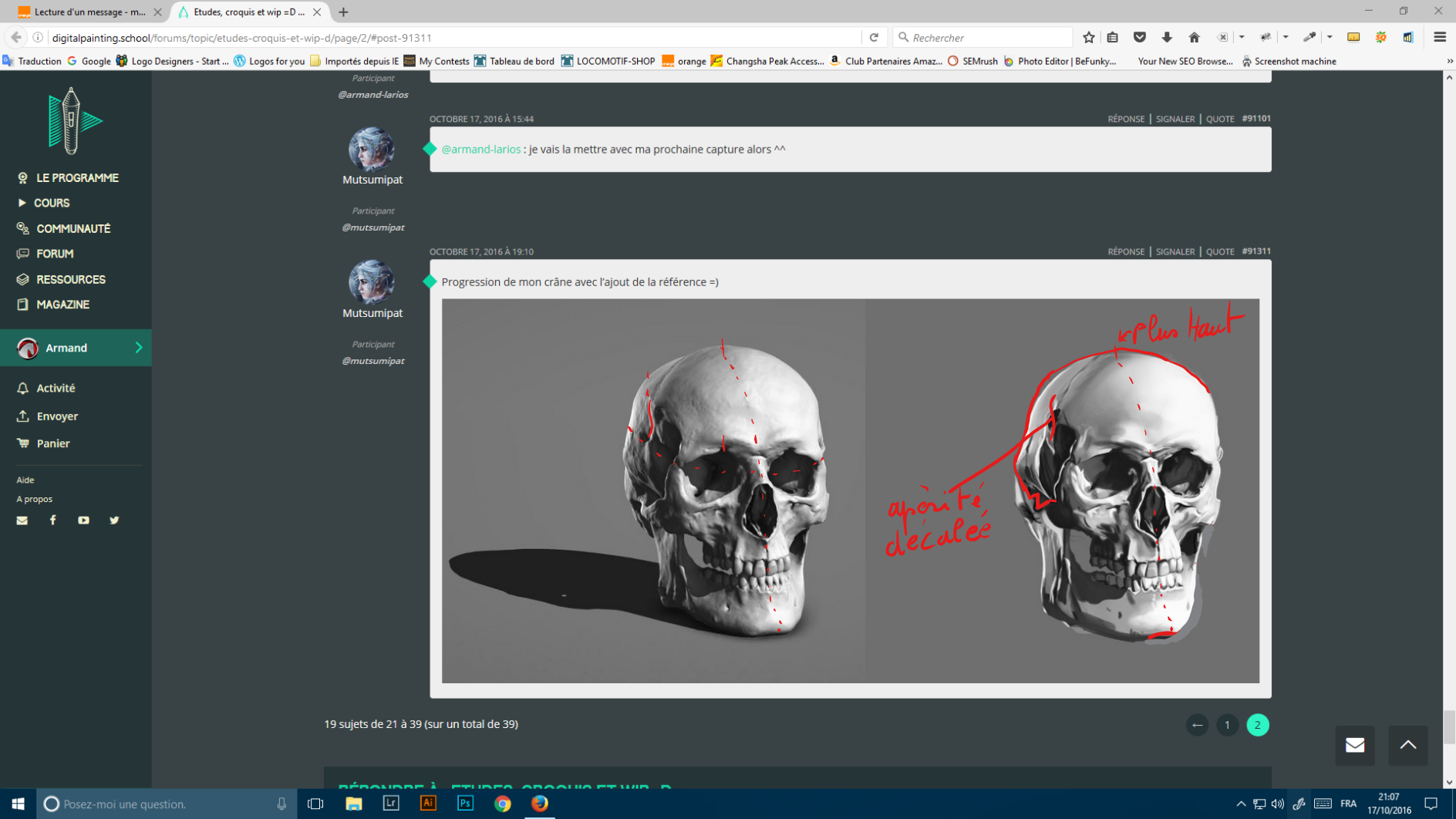
Task: Open the Facebook icon in sidebar
Action: click(53, 521)
